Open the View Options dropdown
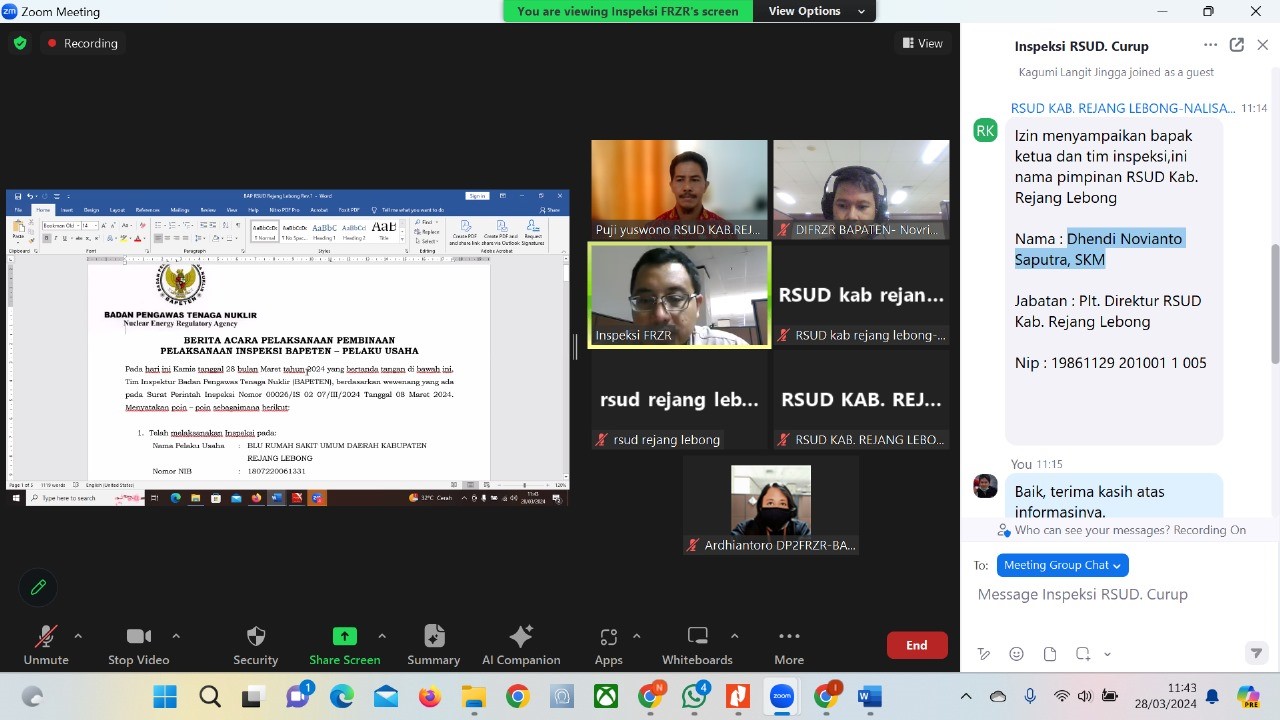 [x=816, y=11]
